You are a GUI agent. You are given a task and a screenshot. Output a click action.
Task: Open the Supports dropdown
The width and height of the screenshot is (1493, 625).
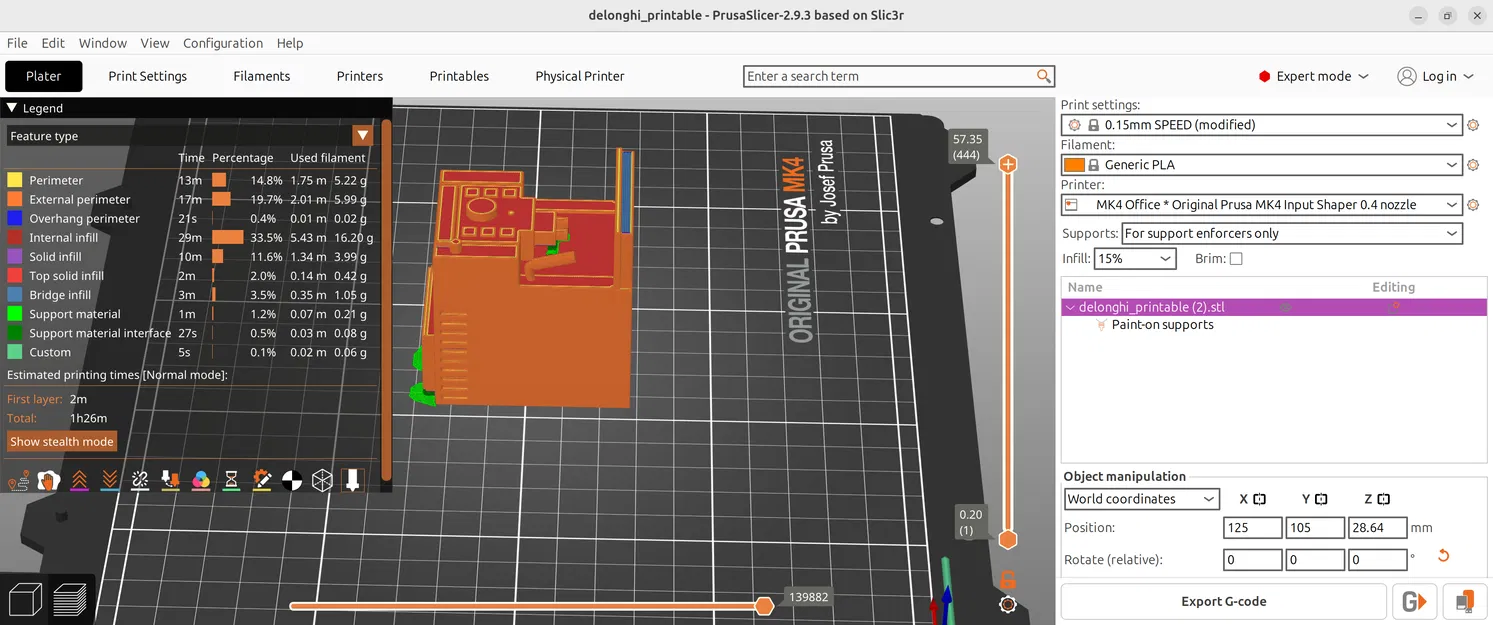(1291, 233)
